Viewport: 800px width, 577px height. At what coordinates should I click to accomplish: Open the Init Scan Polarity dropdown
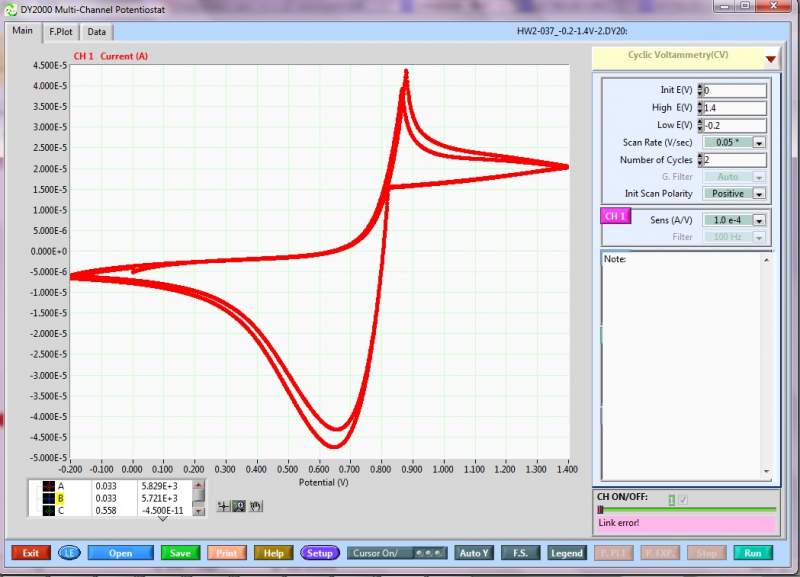coord(759,194)
